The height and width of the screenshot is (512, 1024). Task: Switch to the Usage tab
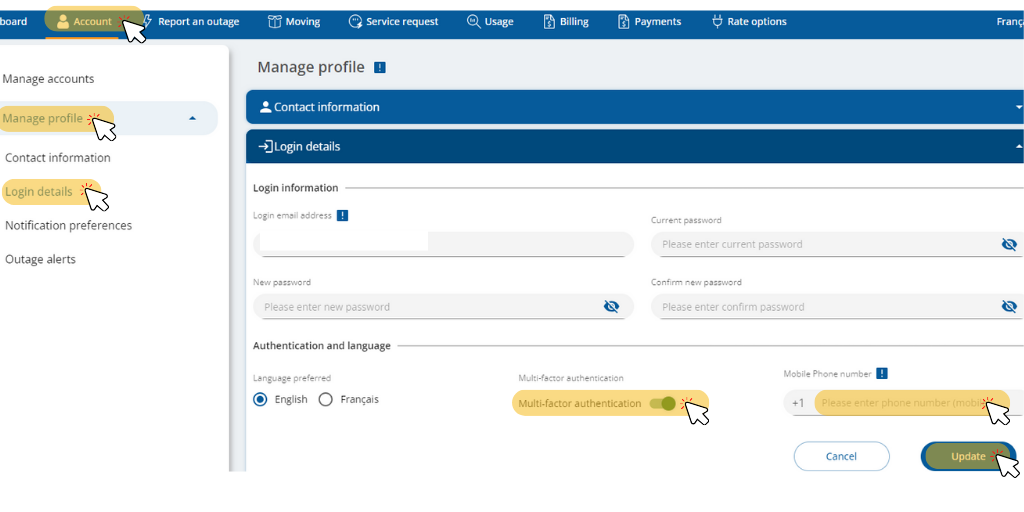tap(490, 22)
